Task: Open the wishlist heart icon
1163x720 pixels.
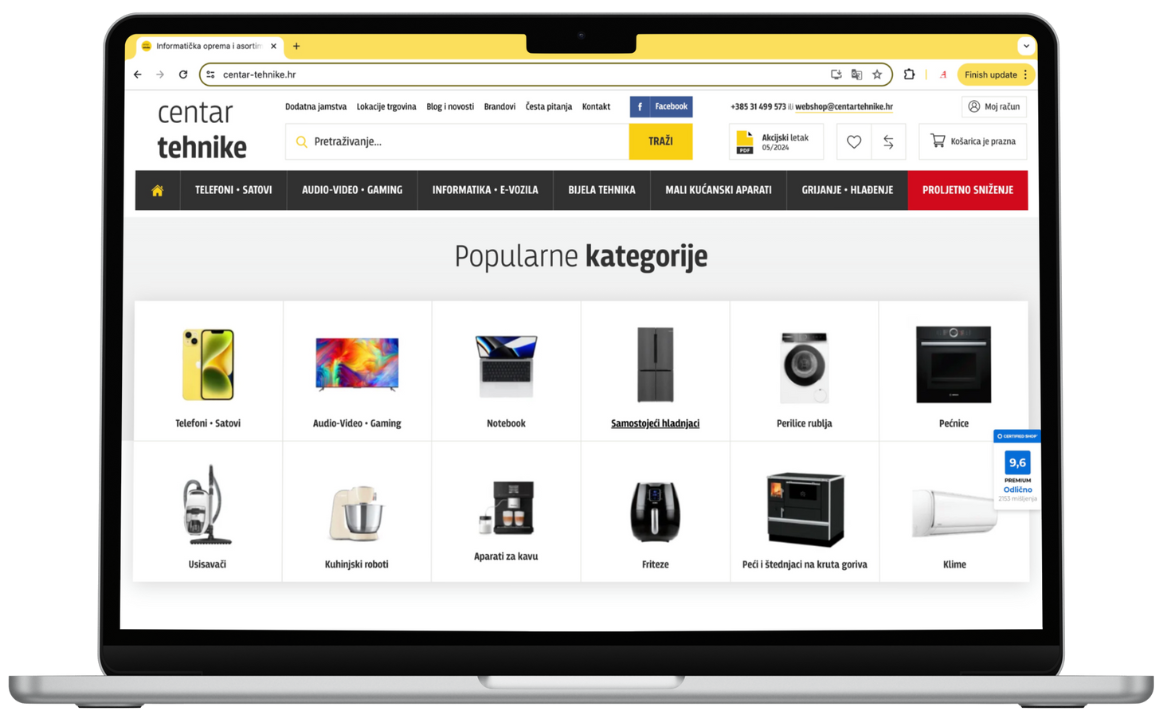Action: point(854,142)
